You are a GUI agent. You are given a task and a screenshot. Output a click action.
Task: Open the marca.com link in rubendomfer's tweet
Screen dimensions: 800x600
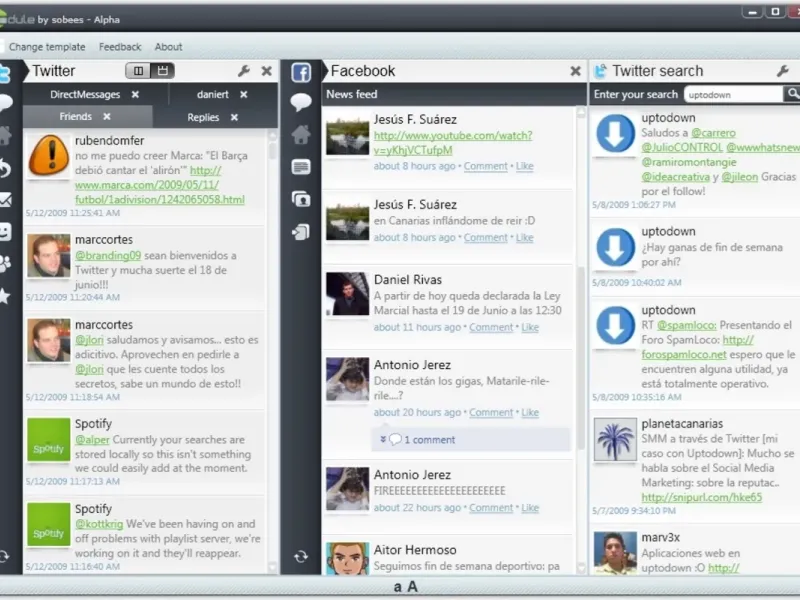(x=160, y=185)
